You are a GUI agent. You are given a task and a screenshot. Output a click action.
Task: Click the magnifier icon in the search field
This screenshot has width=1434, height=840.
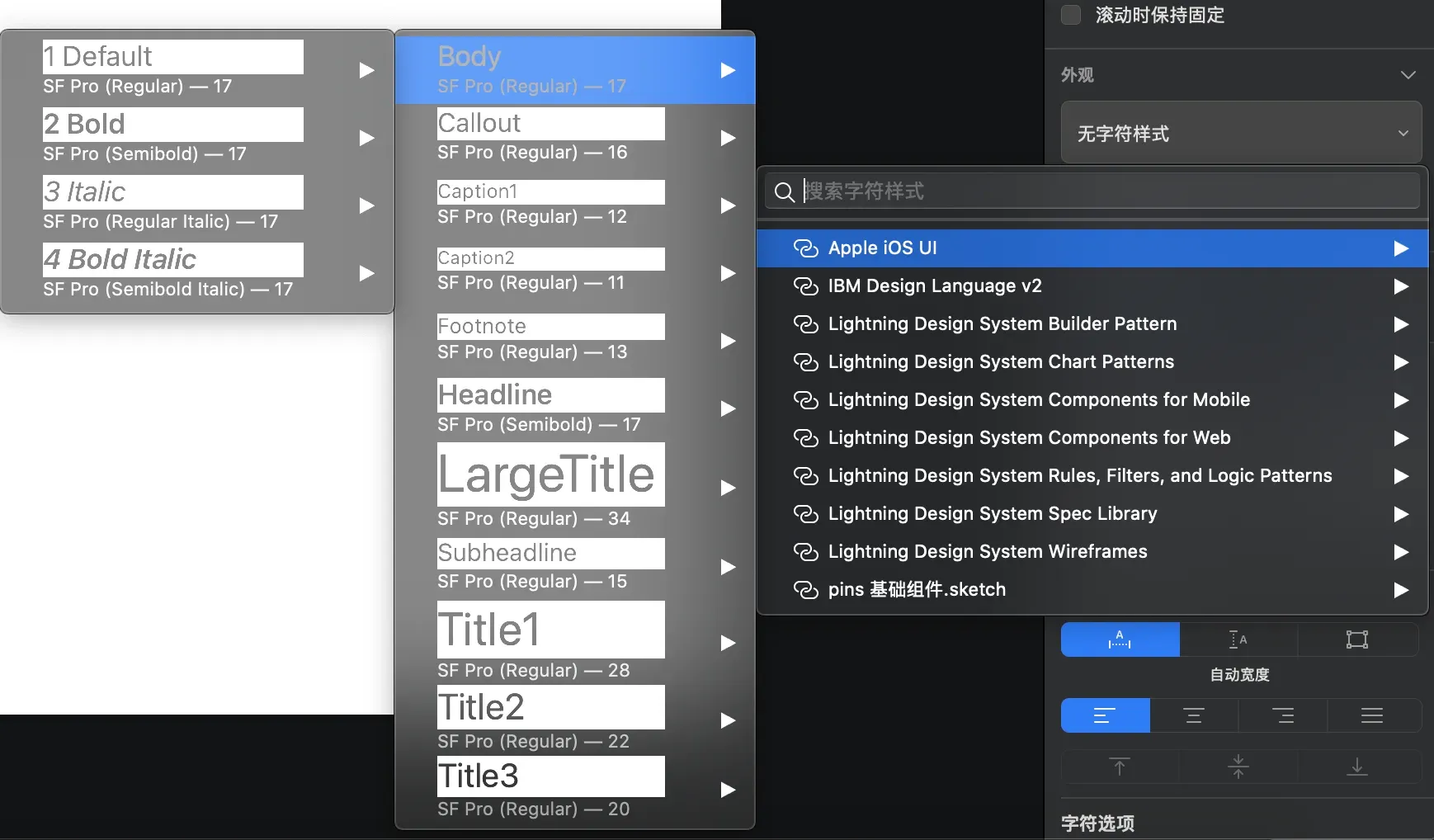(x=785, y=192)
